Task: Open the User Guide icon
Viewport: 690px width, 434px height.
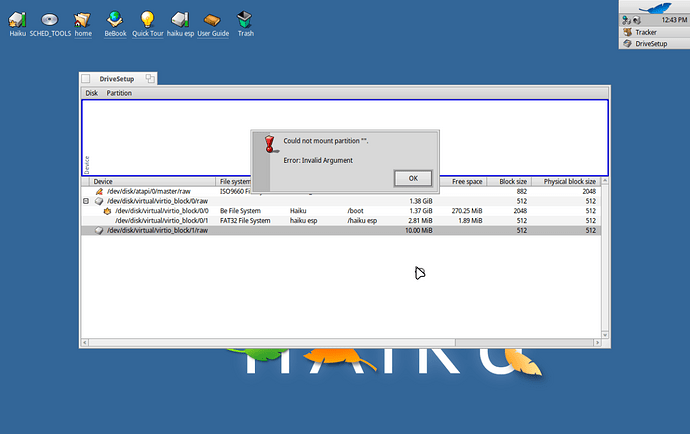Action: click(x=212, y=19)
